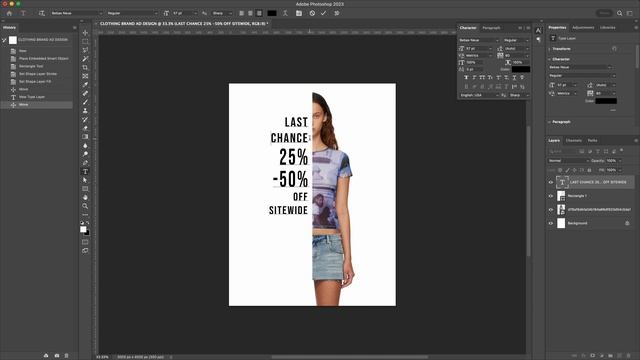640x360 pixels.
Task: Hide the LAST CHANCE text layer
Action: [551, 182]
